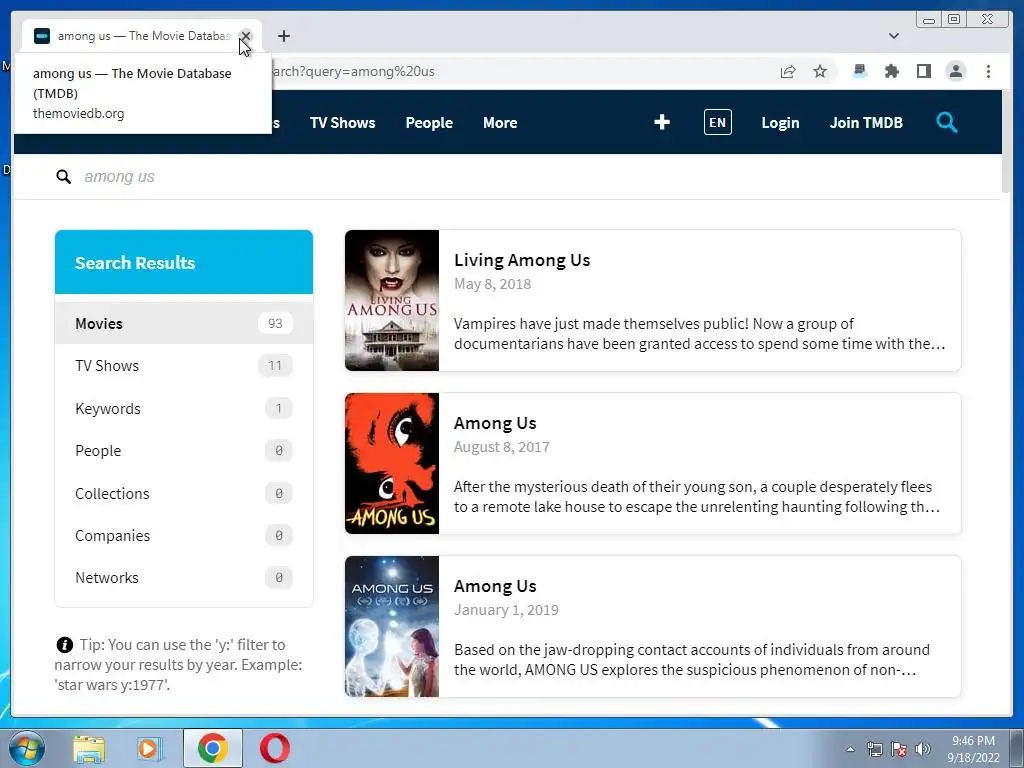
Task: Open the Among Us August 8, 2017 title
Action: [495, 423]
